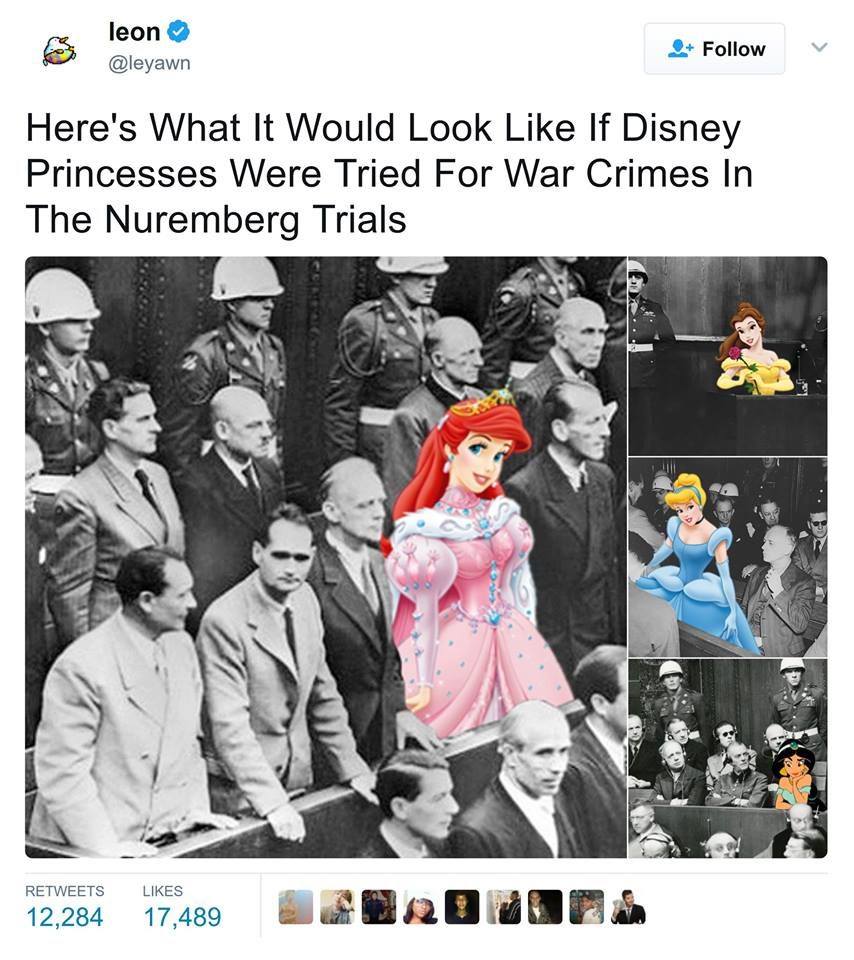Click the Follow button
Image resolution: width=854 pixels, height=960 pixels.
714,49
